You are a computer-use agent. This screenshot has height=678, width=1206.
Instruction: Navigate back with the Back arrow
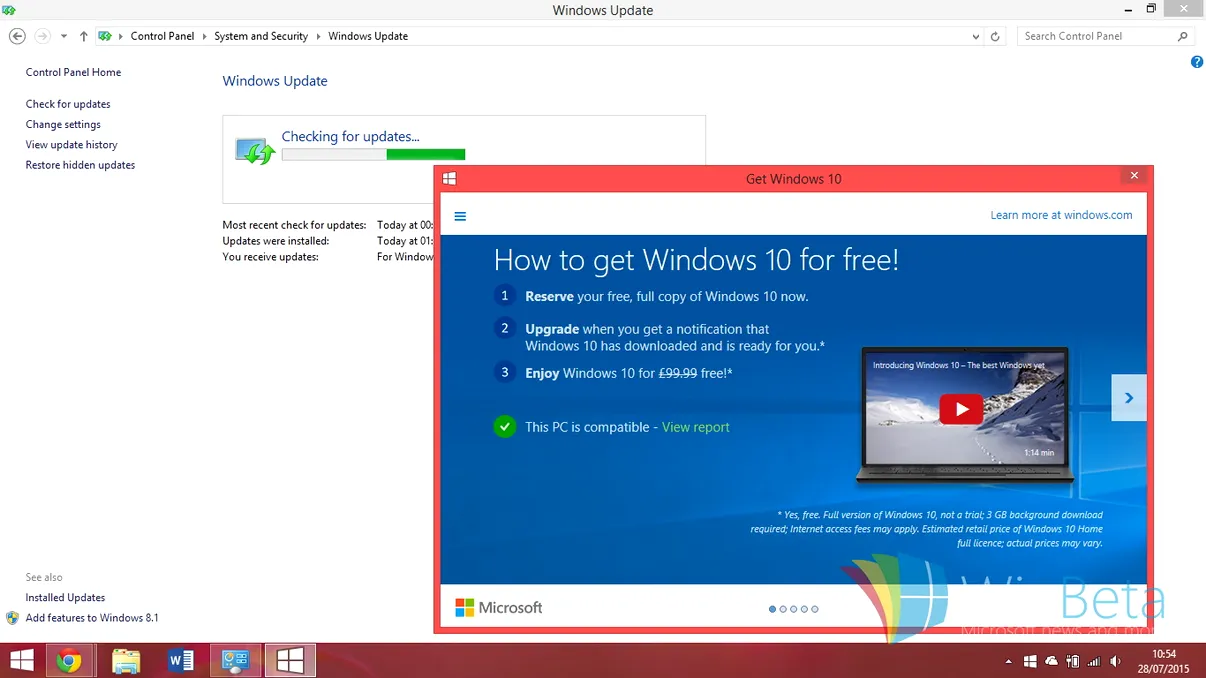17,36
